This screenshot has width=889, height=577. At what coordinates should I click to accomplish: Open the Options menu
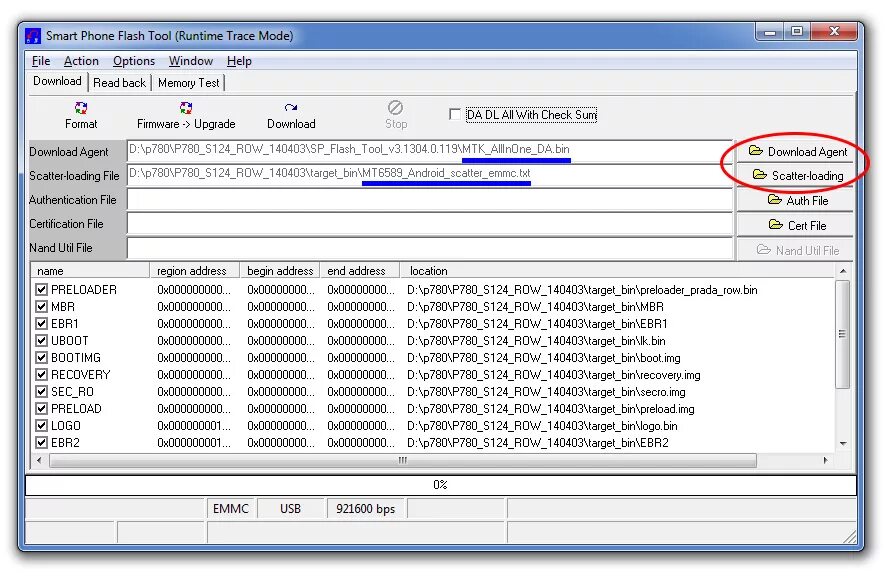tap(134, 61)
